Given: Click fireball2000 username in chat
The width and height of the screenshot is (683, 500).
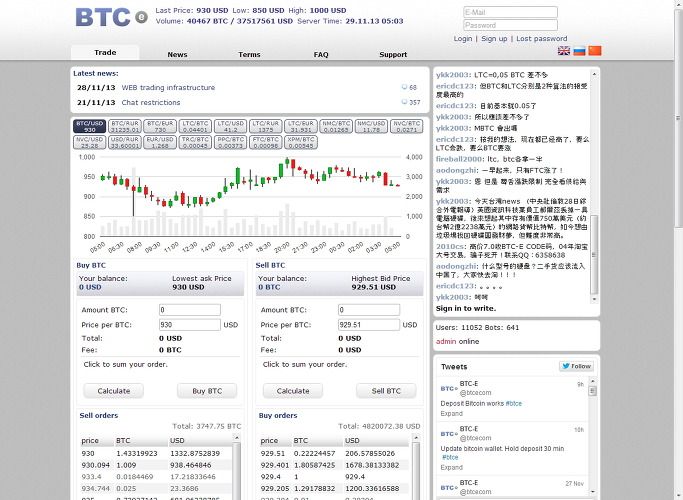Looking at the screenshot, I should [x=459, y=159].
